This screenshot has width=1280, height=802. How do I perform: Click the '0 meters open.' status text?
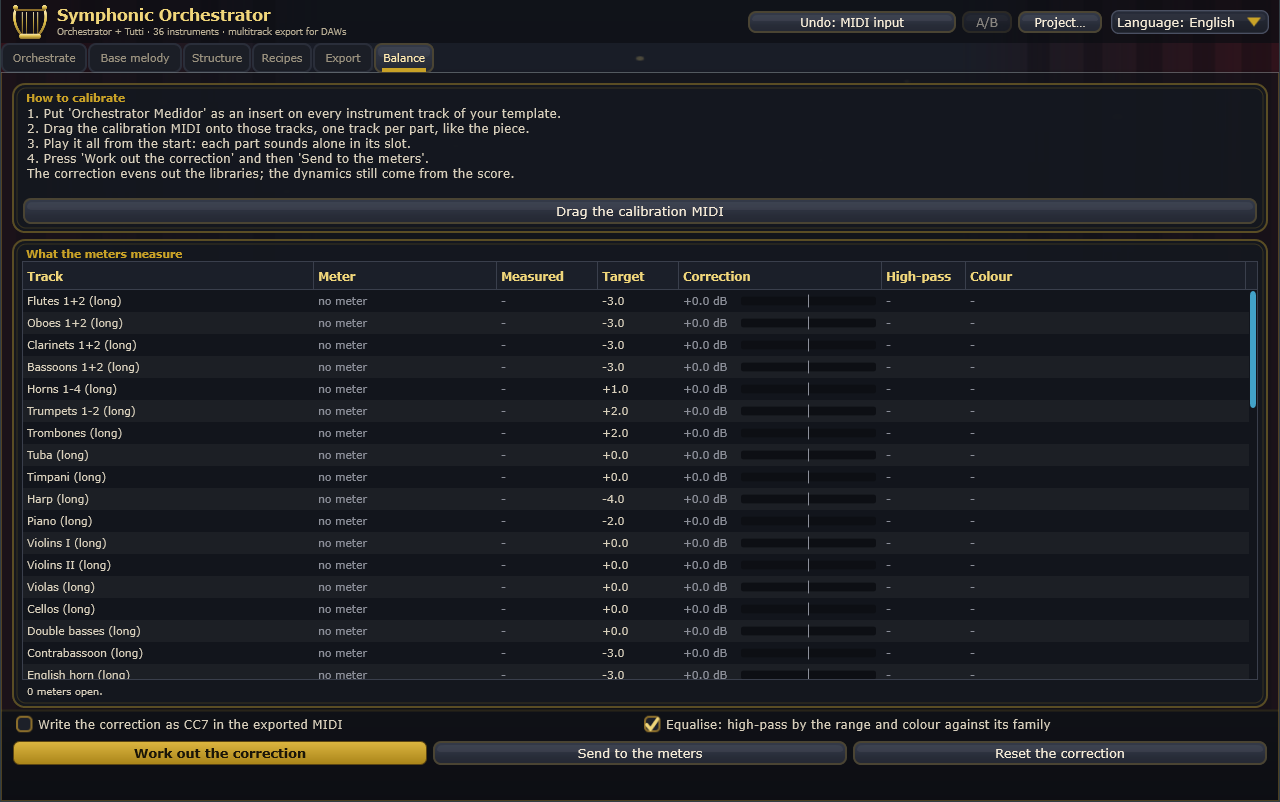point(64,691)
